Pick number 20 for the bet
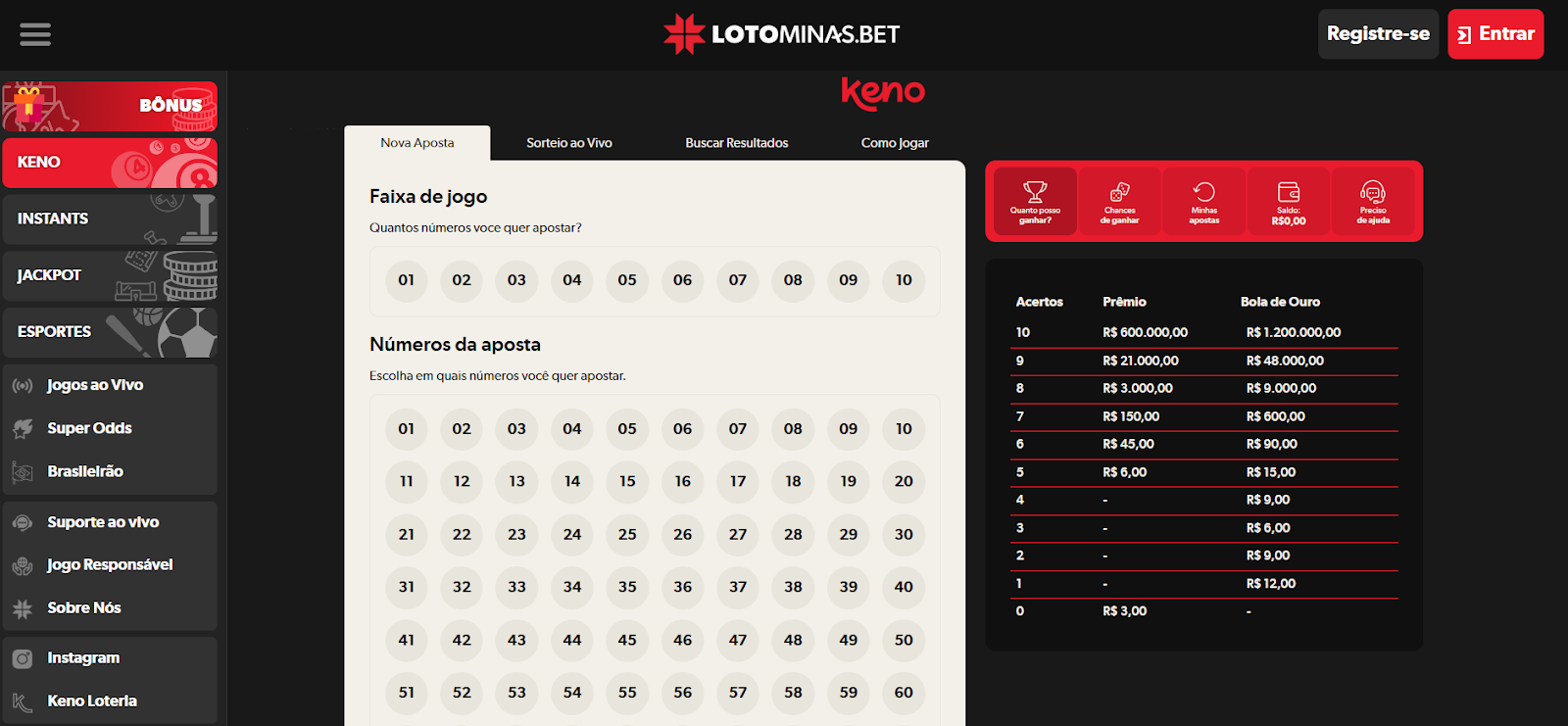This screenshot has width=1568, height=726. 904,481
